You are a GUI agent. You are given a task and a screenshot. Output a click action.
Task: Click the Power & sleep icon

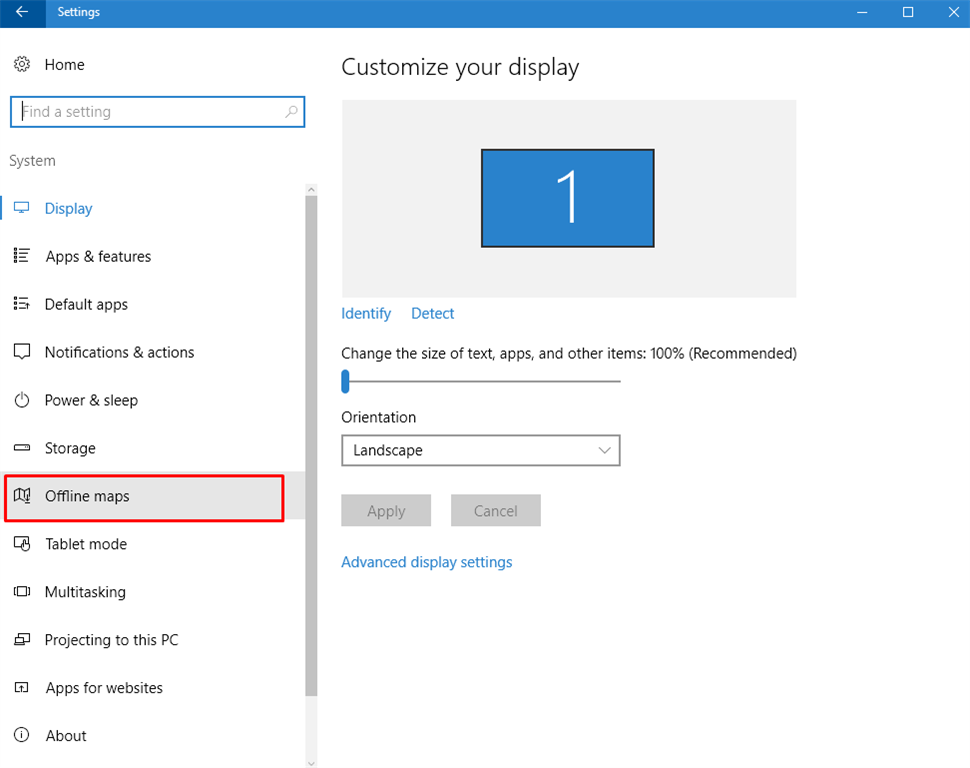click(22, 400)
